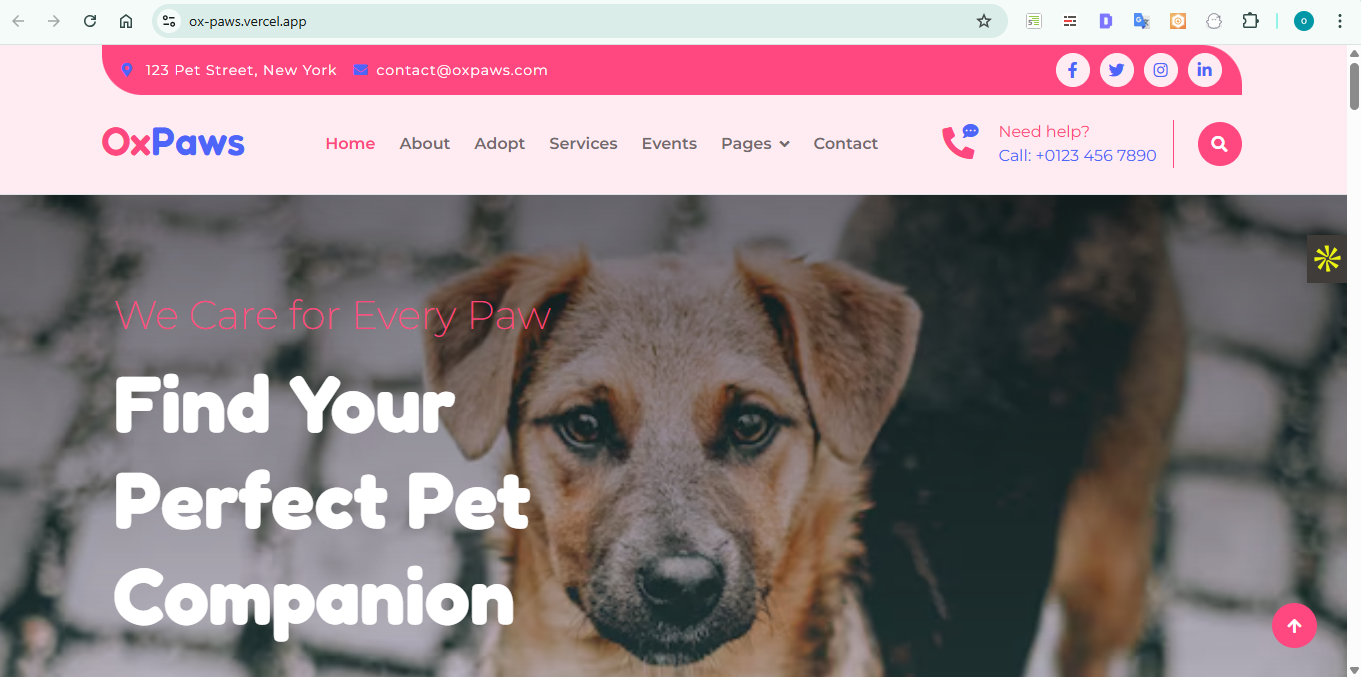This screenshot has width=1361, height=677.
Task: Select the Services nav item
Action: pos(583,144)
